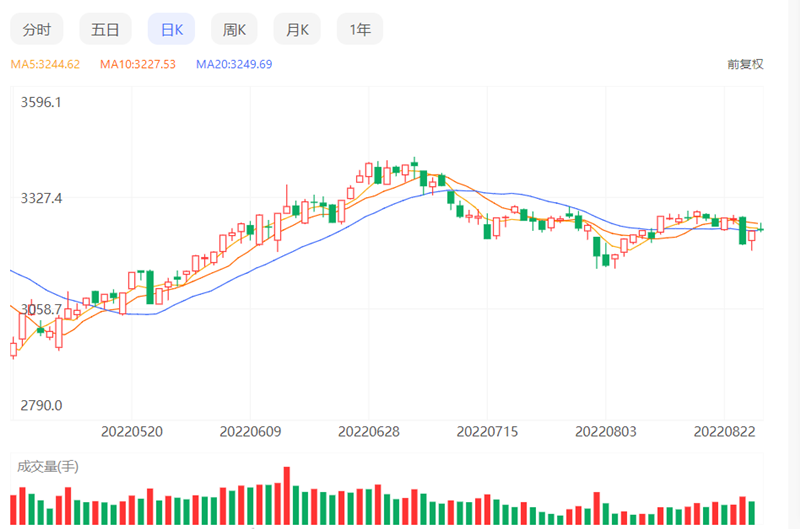The height and width of the screenshot is (529, 800).
Task: Select the 20220822 date marker
Action: tap(724, 432)
